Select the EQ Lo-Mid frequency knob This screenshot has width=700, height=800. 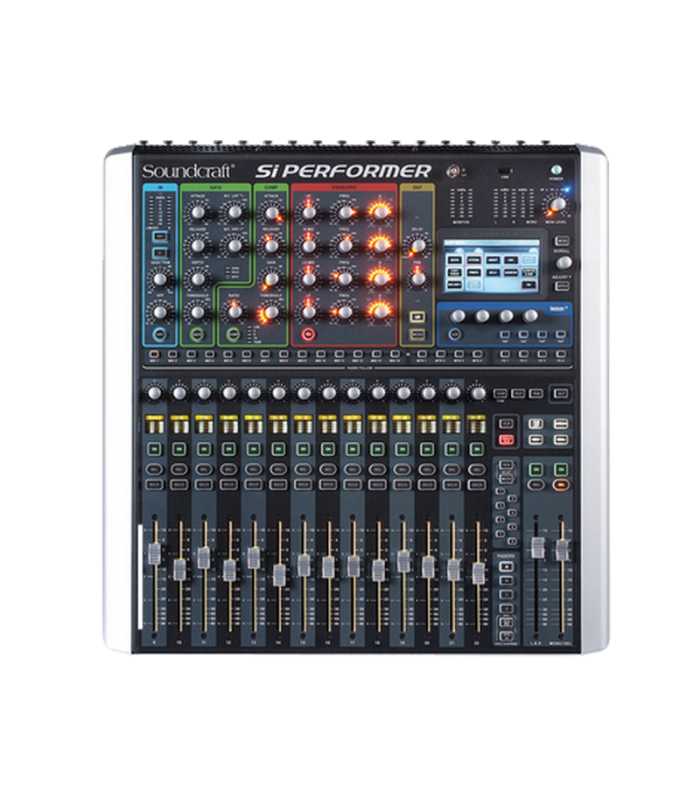pyautogui.click(x=345, y=279)
